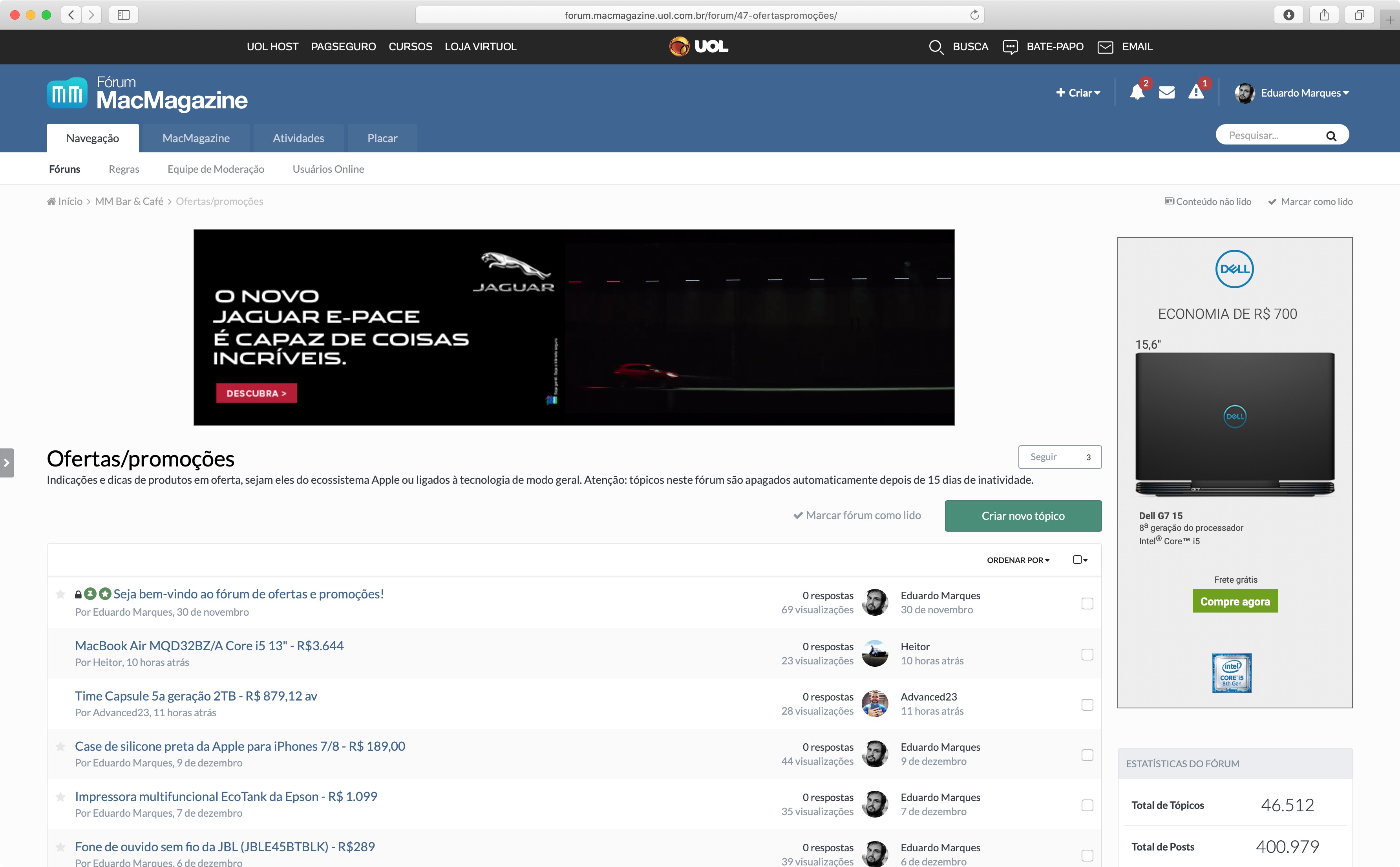Open Time Capsule 5a geração 2TB topic
This screenshot has height=867, width=1400.
tap(196, 696)
